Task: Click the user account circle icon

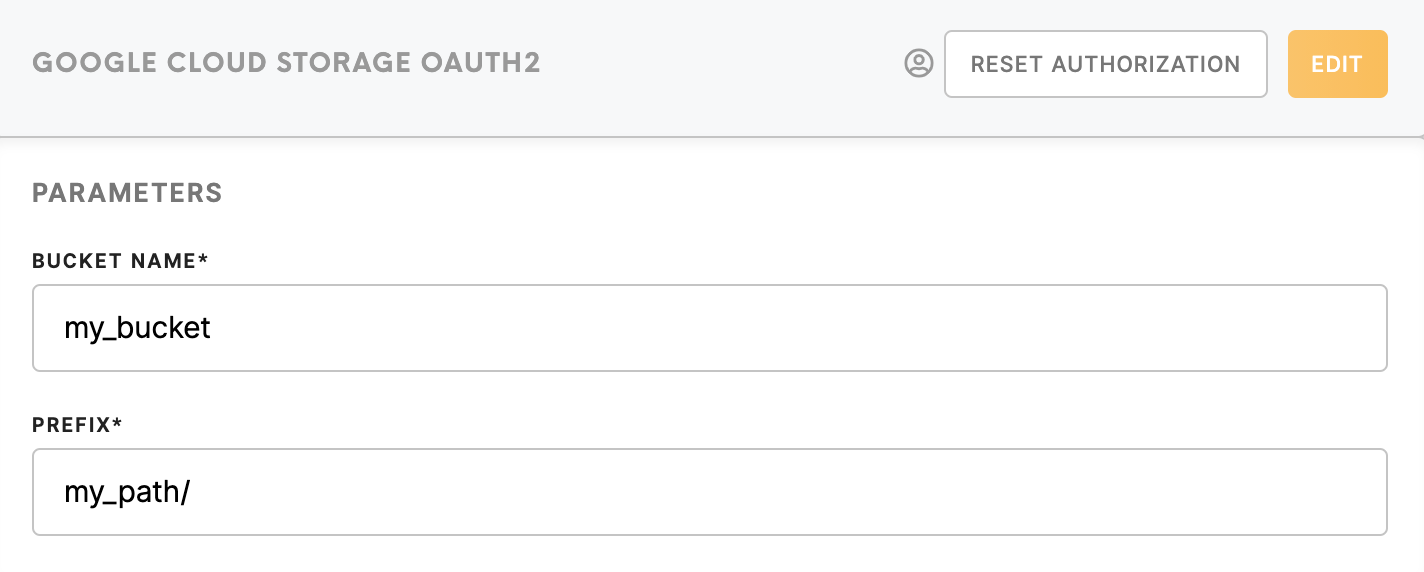Action: coord(918,64)
